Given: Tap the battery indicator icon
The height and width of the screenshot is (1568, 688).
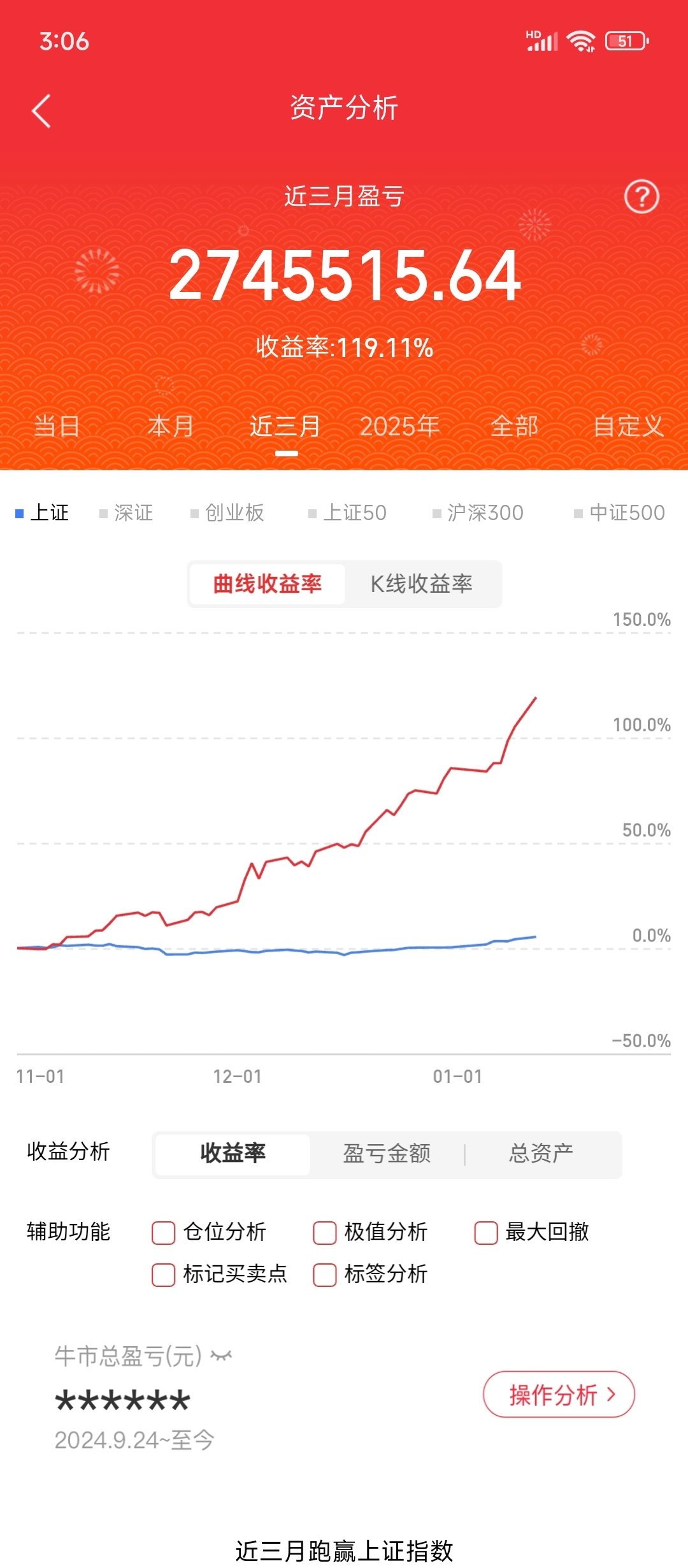Looking at the screenshot, I should tap(627, 41).
